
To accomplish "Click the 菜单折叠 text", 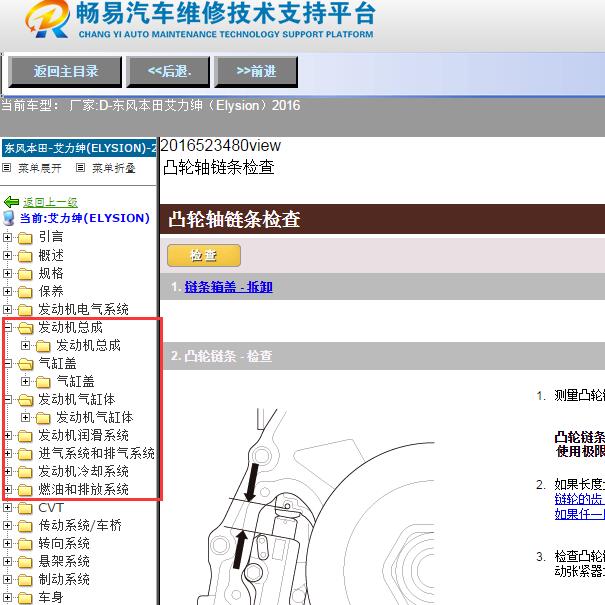I will [113, 168].
